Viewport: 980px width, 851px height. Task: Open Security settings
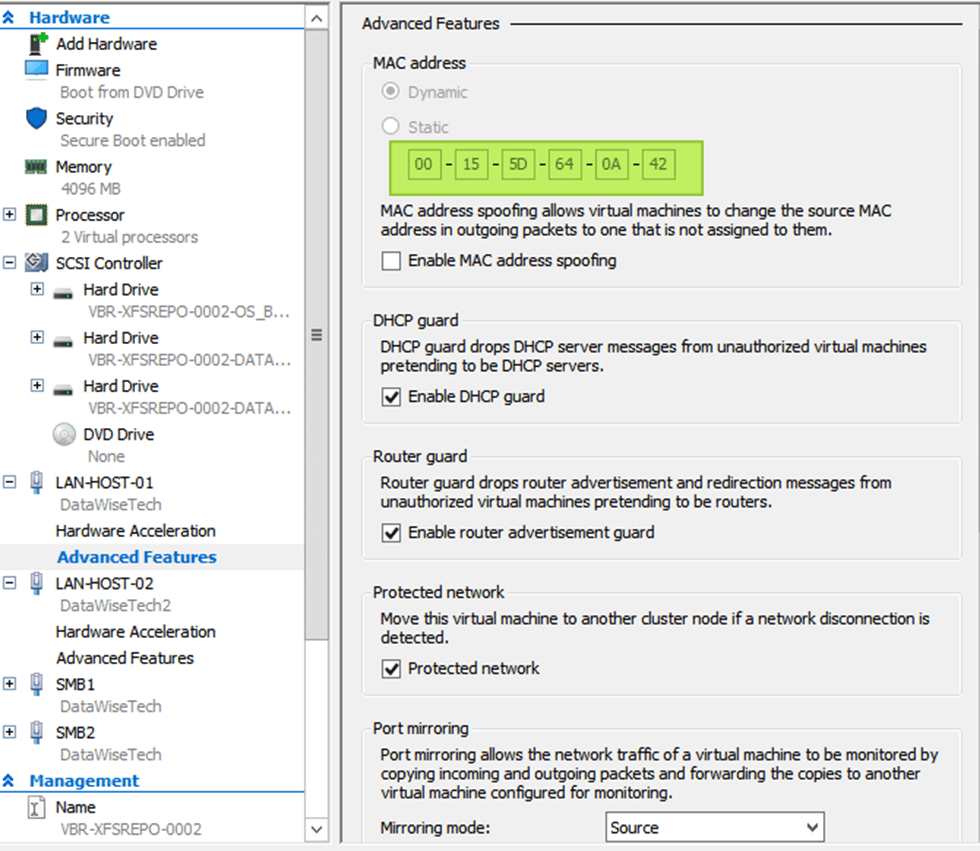[x=84, y=118]
